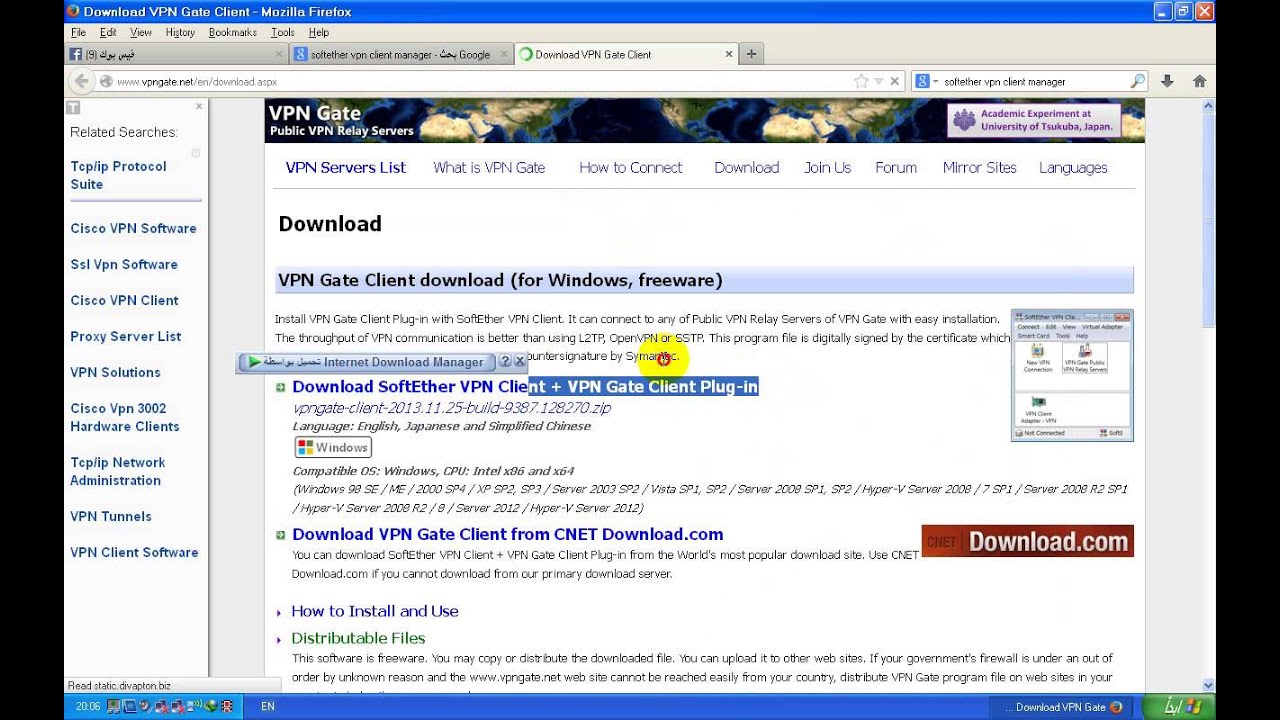Click Download SoftEther VPN Client + Plug-in link
The width and height of the screenshot is (1280, 720).
point(525,386)
